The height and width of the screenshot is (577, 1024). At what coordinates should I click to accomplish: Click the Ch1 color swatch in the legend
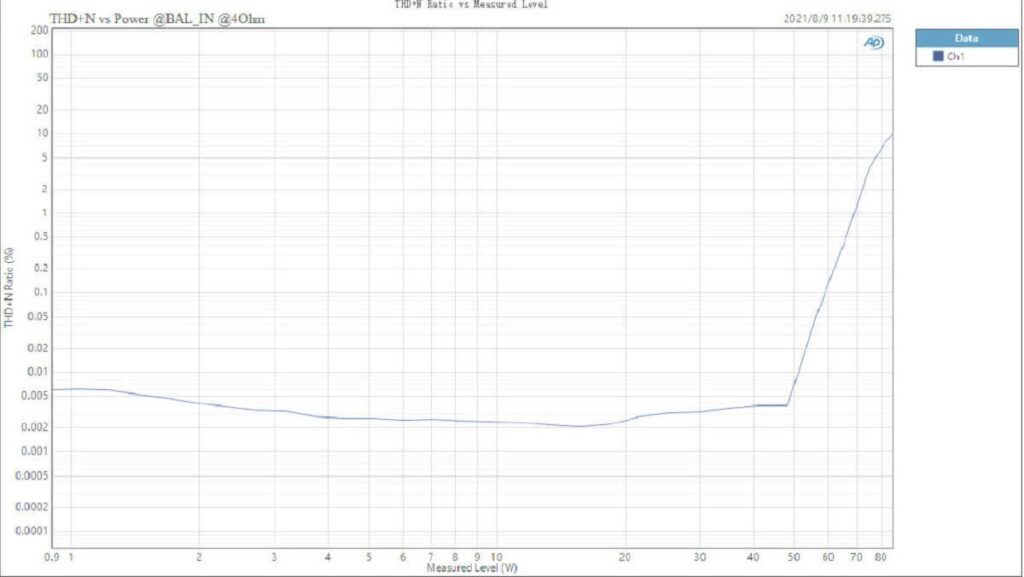[x=938, y=57]
